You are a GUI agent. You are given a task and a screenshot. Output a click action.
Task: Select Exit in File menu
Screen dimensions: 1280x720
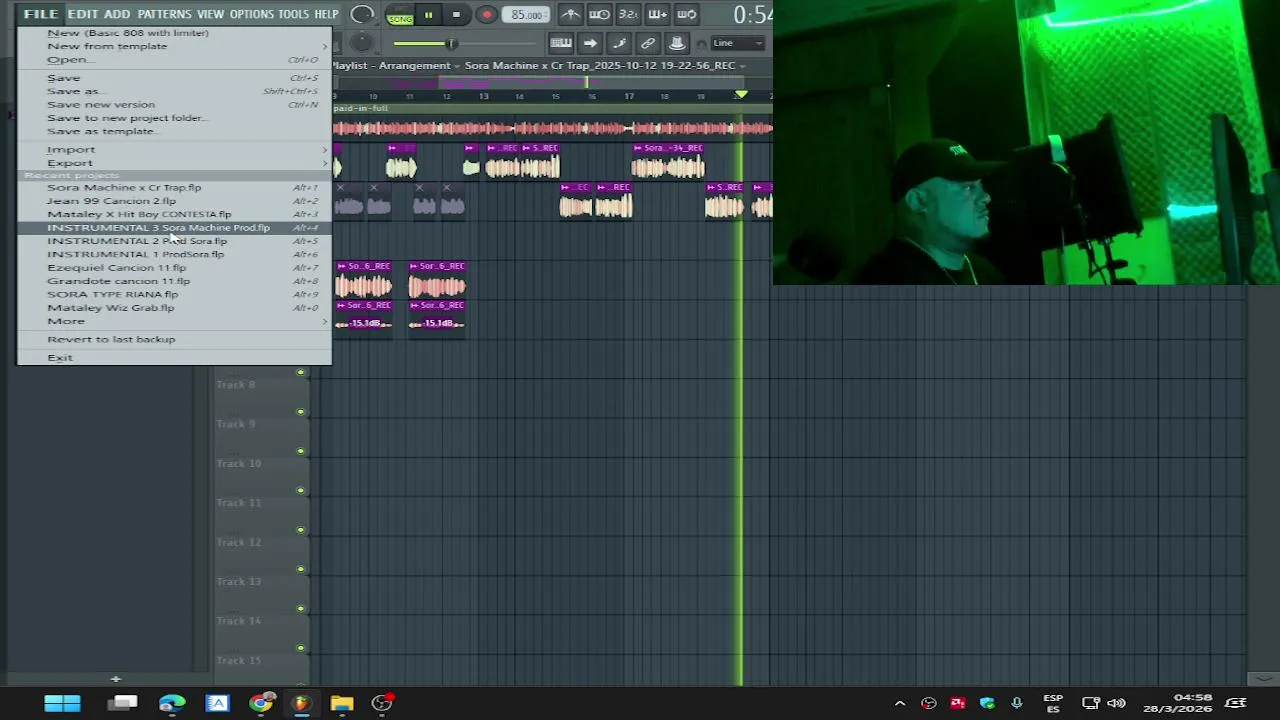[x=174, y=357]
